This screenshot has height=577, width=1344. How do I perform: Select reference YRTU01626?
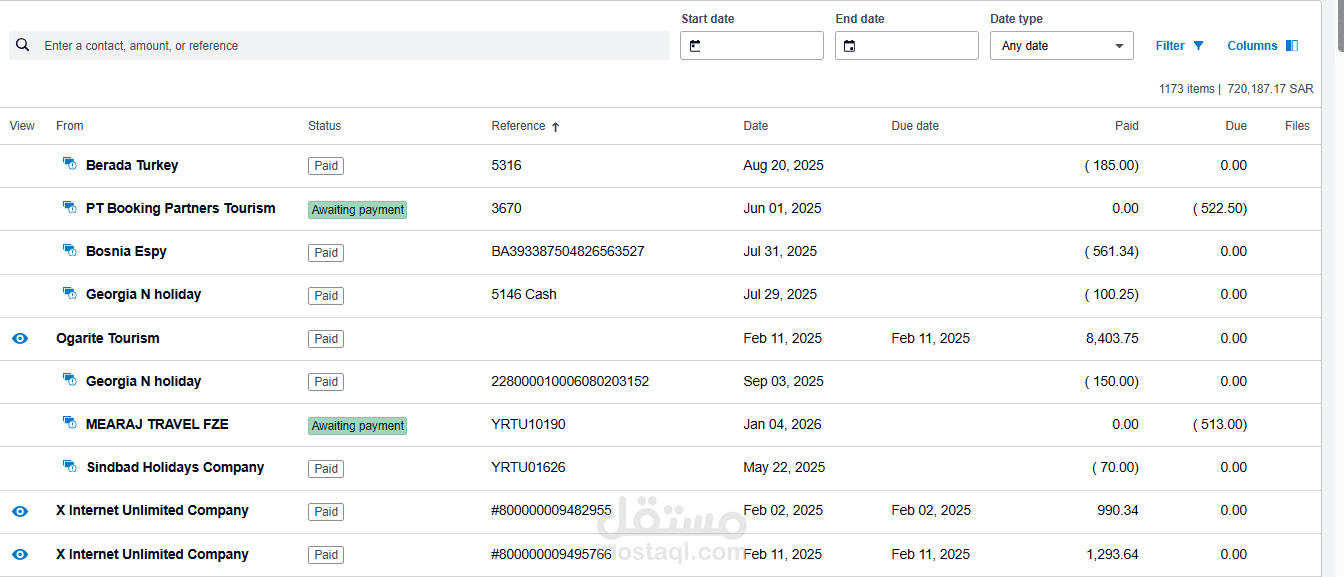pyautogui.click(x=528, y=467)
